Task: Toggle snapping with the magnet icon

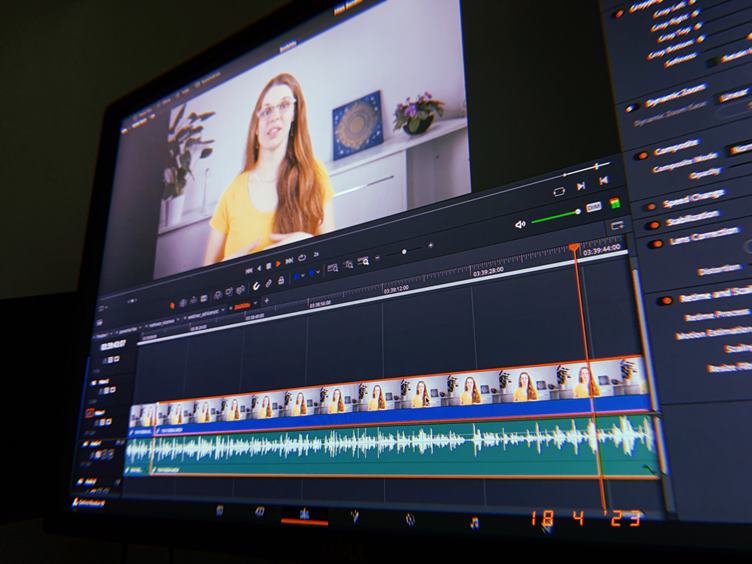Action: (256, 286)
